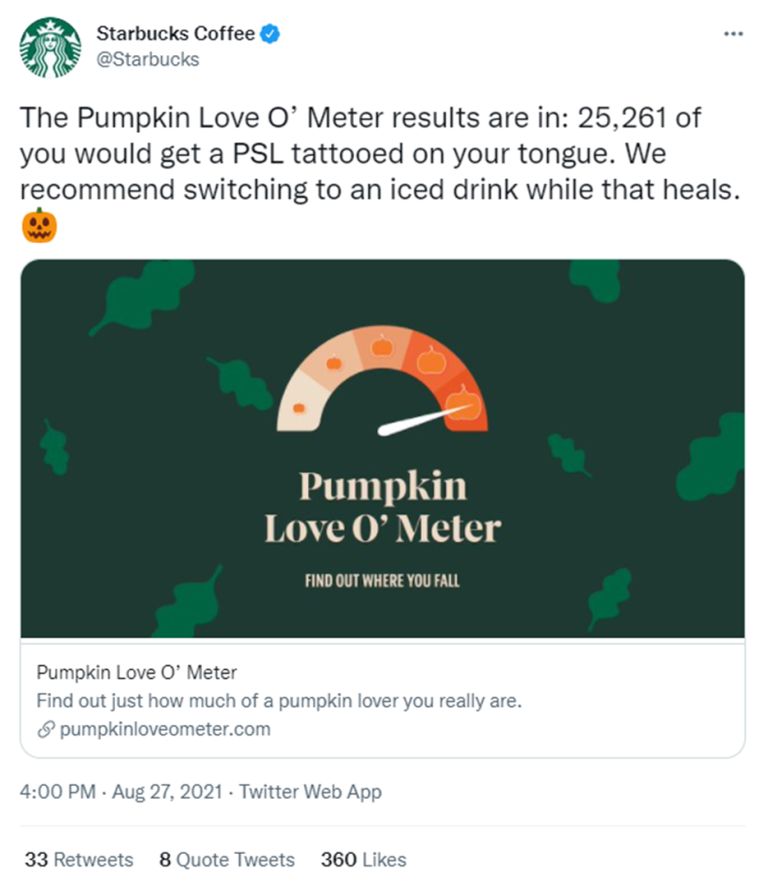Viewport: 768px width, 886px height.
Task: Click the Pumpkin Love O' Meter card title
Action: [x=136, y=672]
